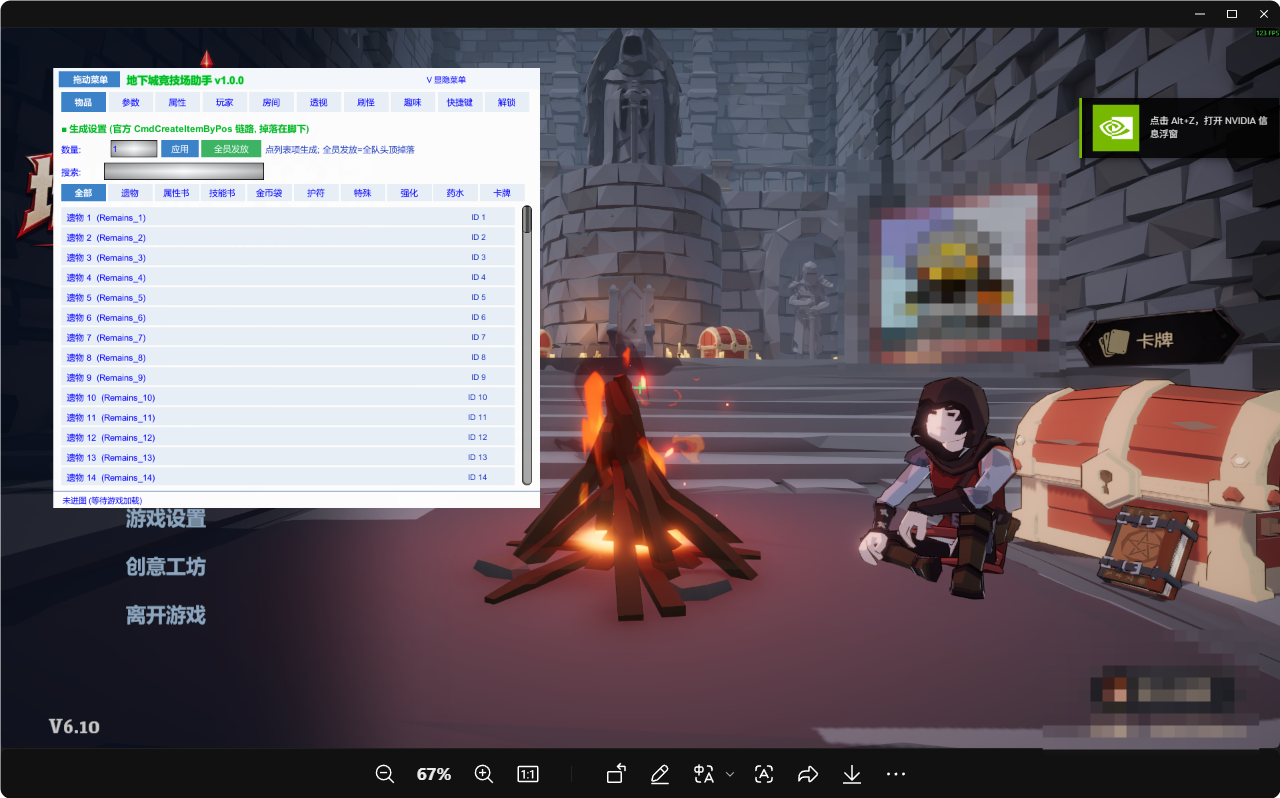Click the 67% zoom level value
The image size is (1280, 798).
point(434,774)
